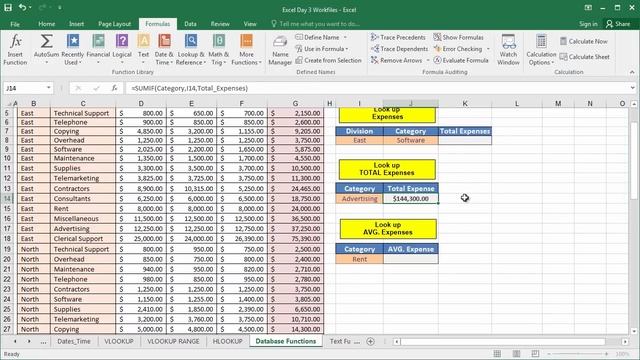
Task: Expand Use in Formula dropdown
Action: click(347, 49)
